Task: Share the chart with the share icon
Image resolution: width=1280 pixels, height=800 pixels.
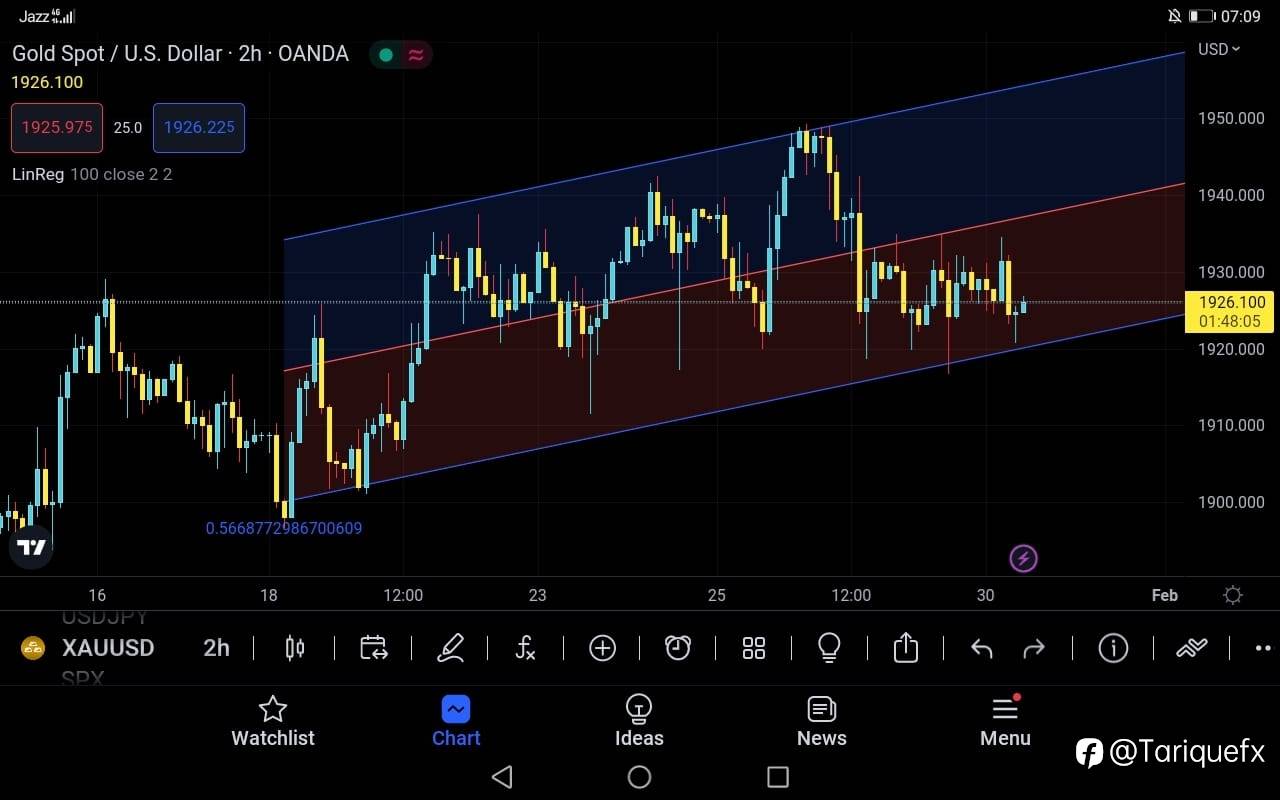Action: pyautogui.click(x=905, y=647)
